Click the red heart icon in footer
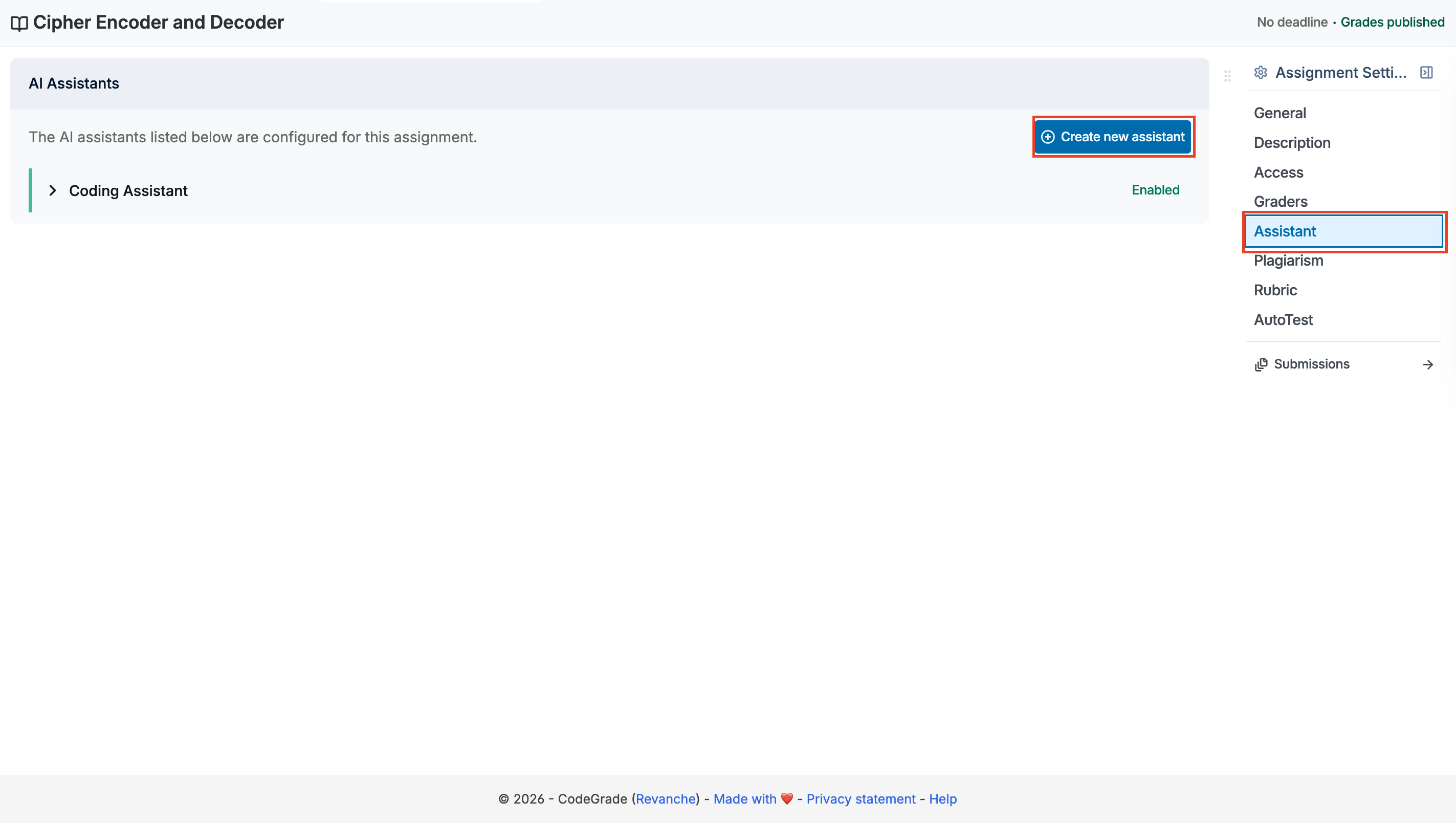The image size is (1456, 823). [787, 798]
